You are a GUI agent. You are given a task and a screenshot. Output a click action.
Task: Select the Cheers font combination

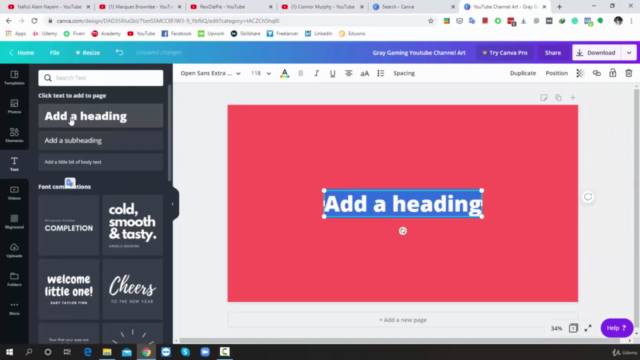coord(133,289)
